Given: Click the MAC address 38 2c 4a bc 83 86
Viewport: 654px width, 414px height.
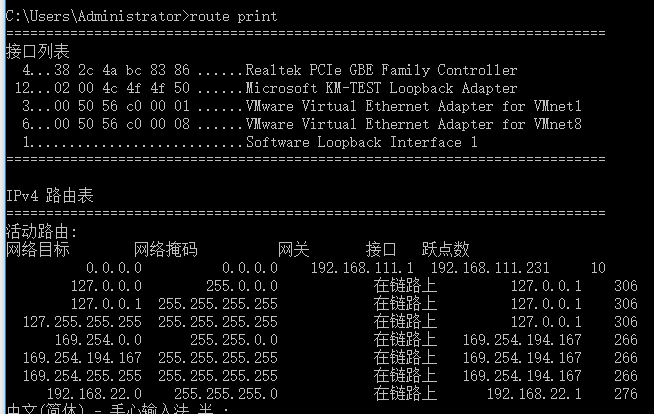Looking at the screenshot, I should [122, 70].
